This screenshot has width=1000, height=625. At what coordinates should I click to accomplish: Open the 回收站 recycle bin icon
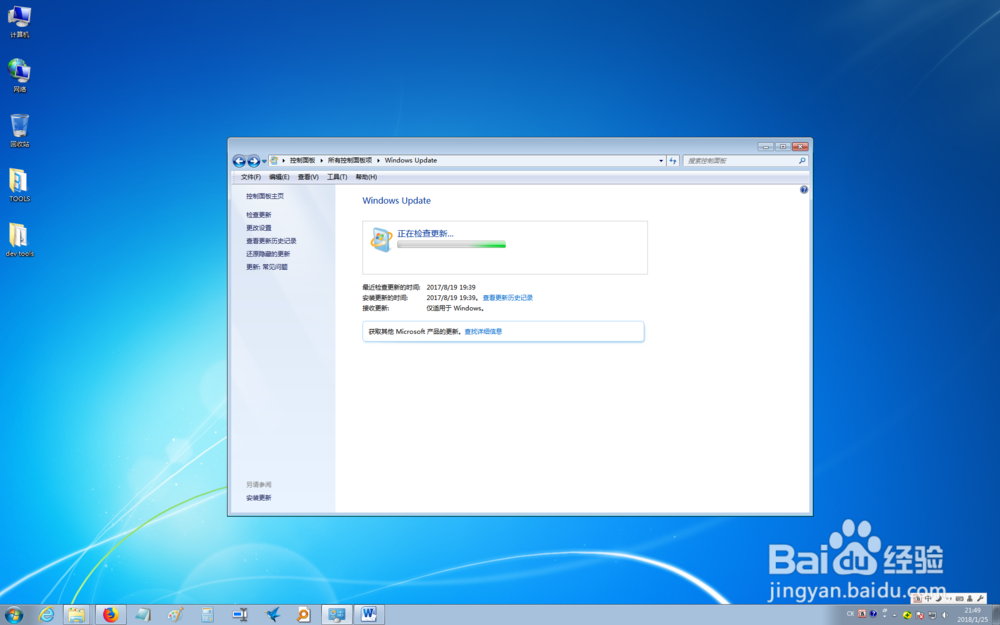tap(19, 131)
